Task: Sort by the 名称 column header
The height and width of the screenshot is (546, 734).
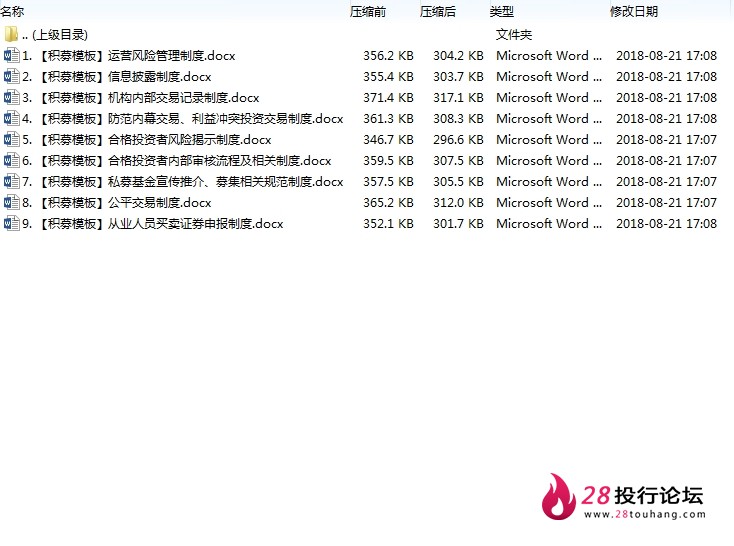Action: [x=12, y=11]
